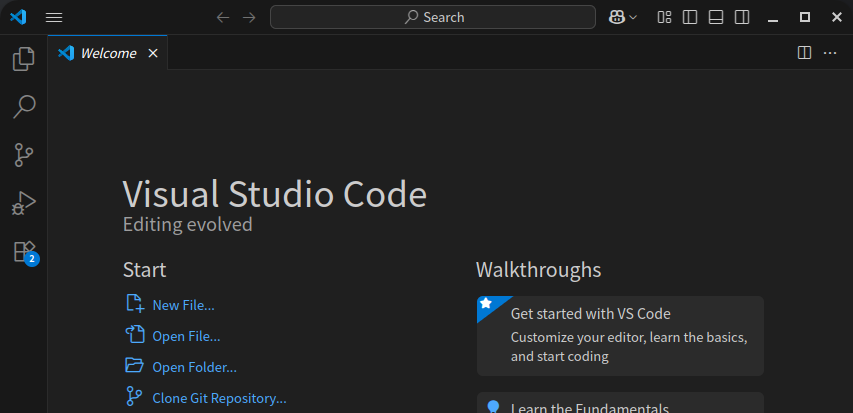Click the lightbulb icon on Learn Fundamentals

click(493, 406)
